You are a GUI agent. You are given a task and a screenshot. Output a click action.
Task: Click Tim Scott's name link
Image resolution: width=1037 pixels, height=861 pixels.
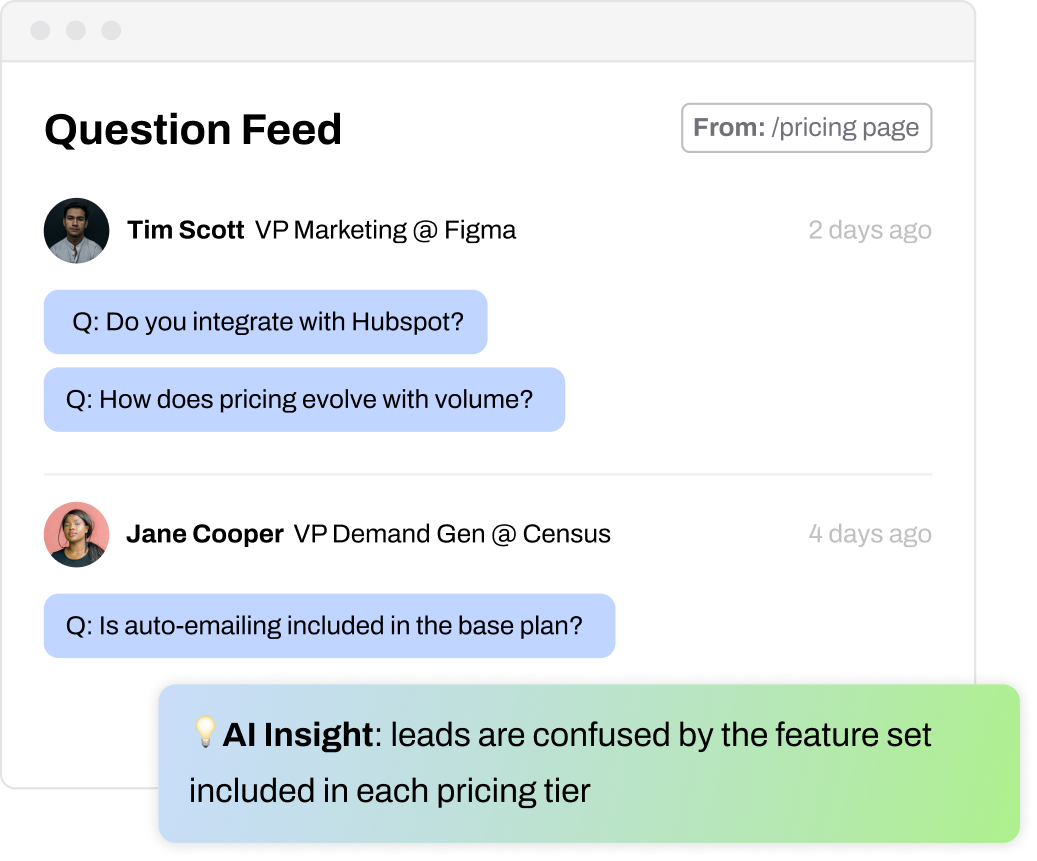pos(185,230)
